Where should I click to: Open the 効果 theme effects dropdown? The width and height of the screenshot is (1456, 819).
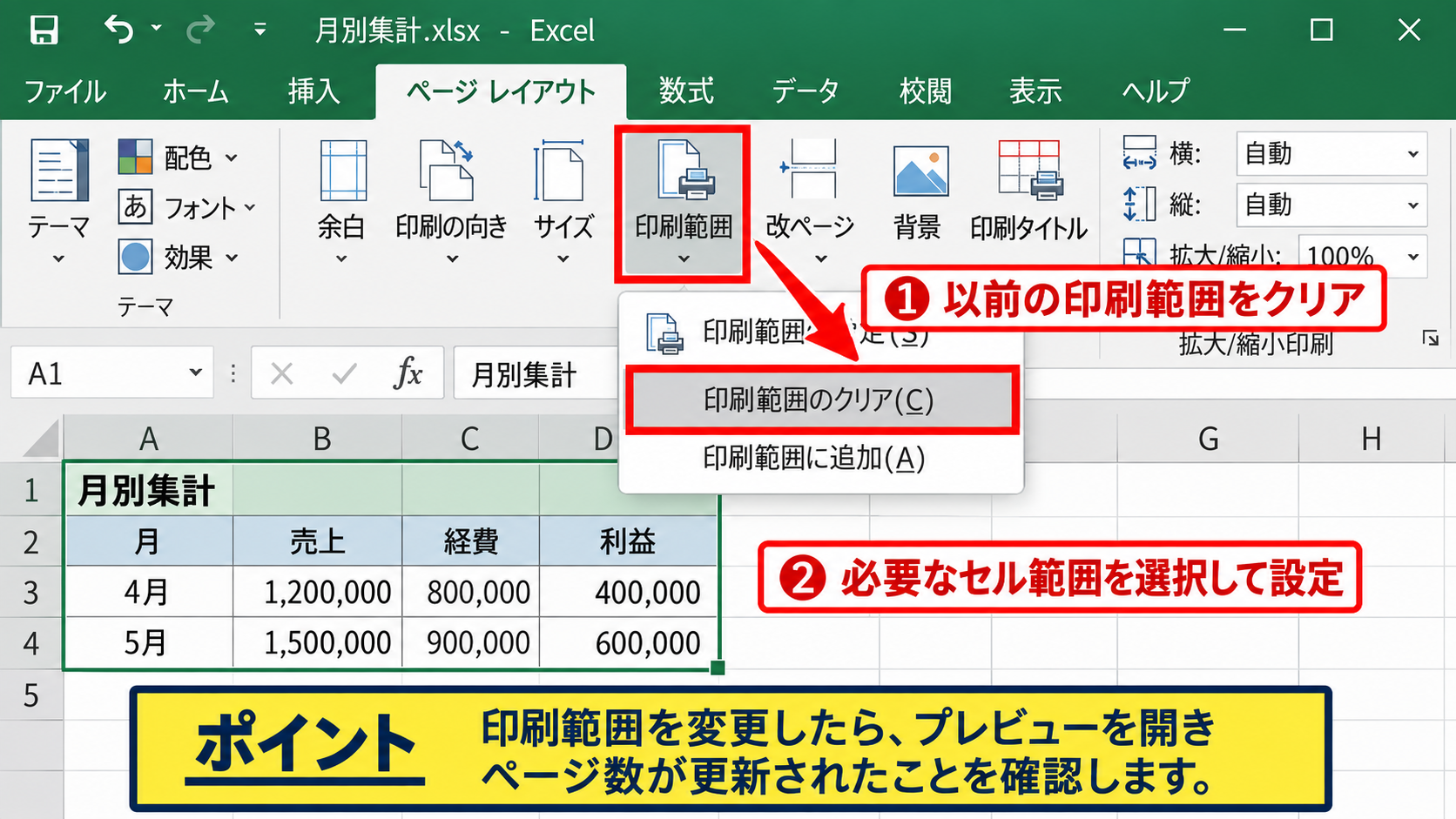click(x=179, y=258)
